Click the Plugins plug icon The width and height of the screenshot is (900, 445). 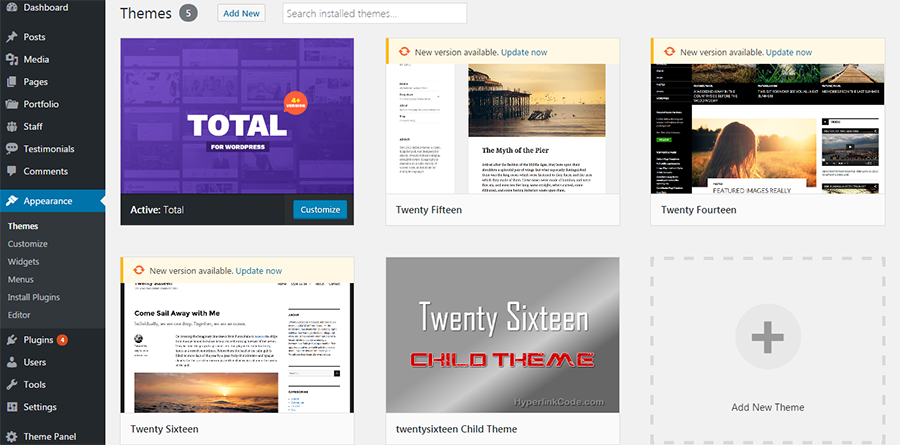pyautogui.click(x=11, y=340)
